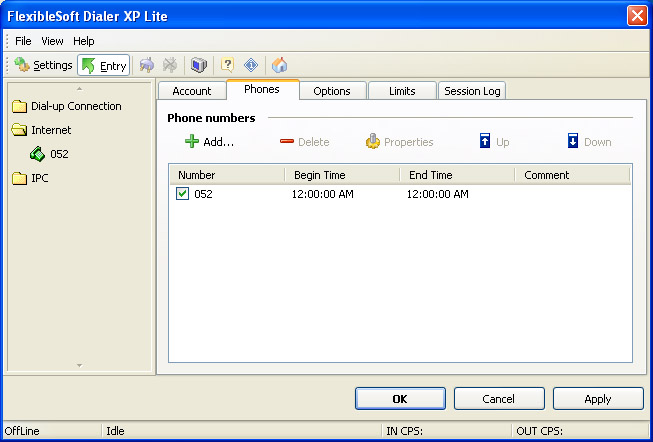653x442 pixels.
Task: Click the Comment column header
Action: 573,175
